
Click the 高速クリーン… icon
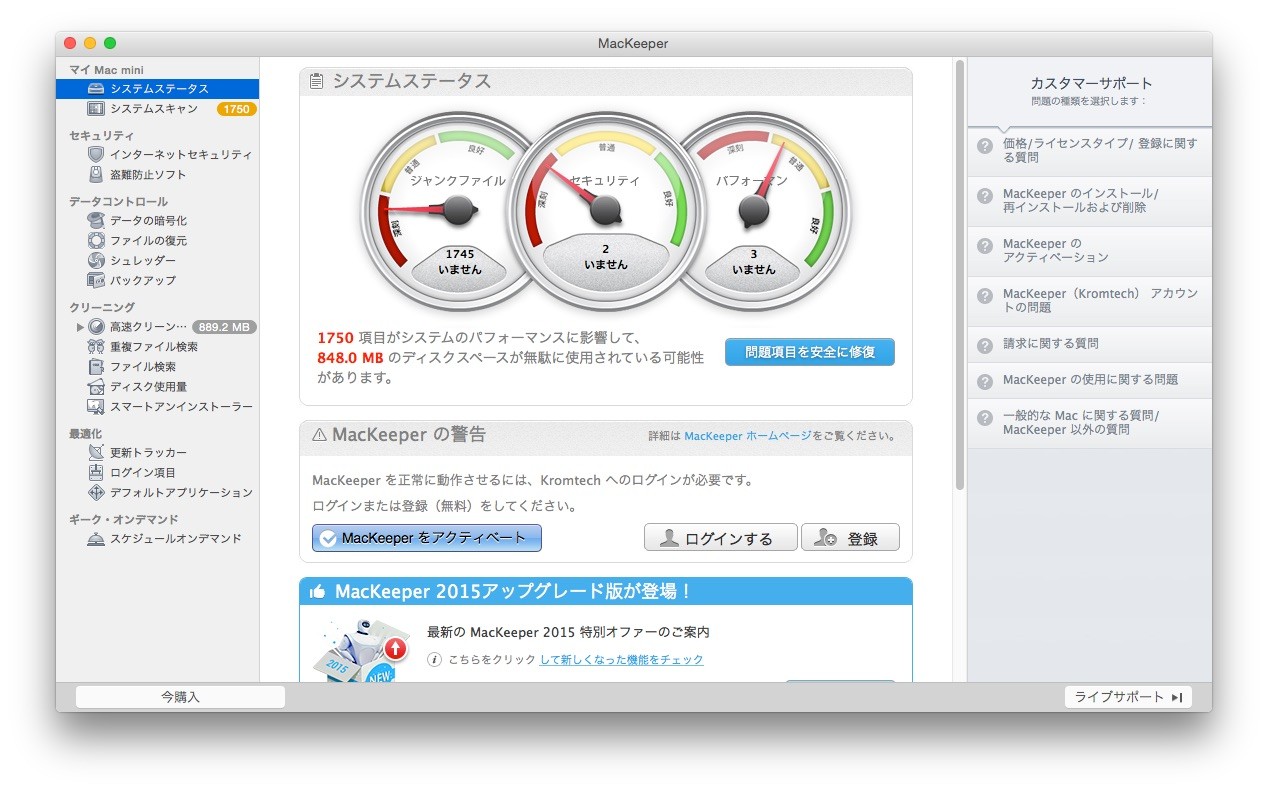tap(96, 327)
